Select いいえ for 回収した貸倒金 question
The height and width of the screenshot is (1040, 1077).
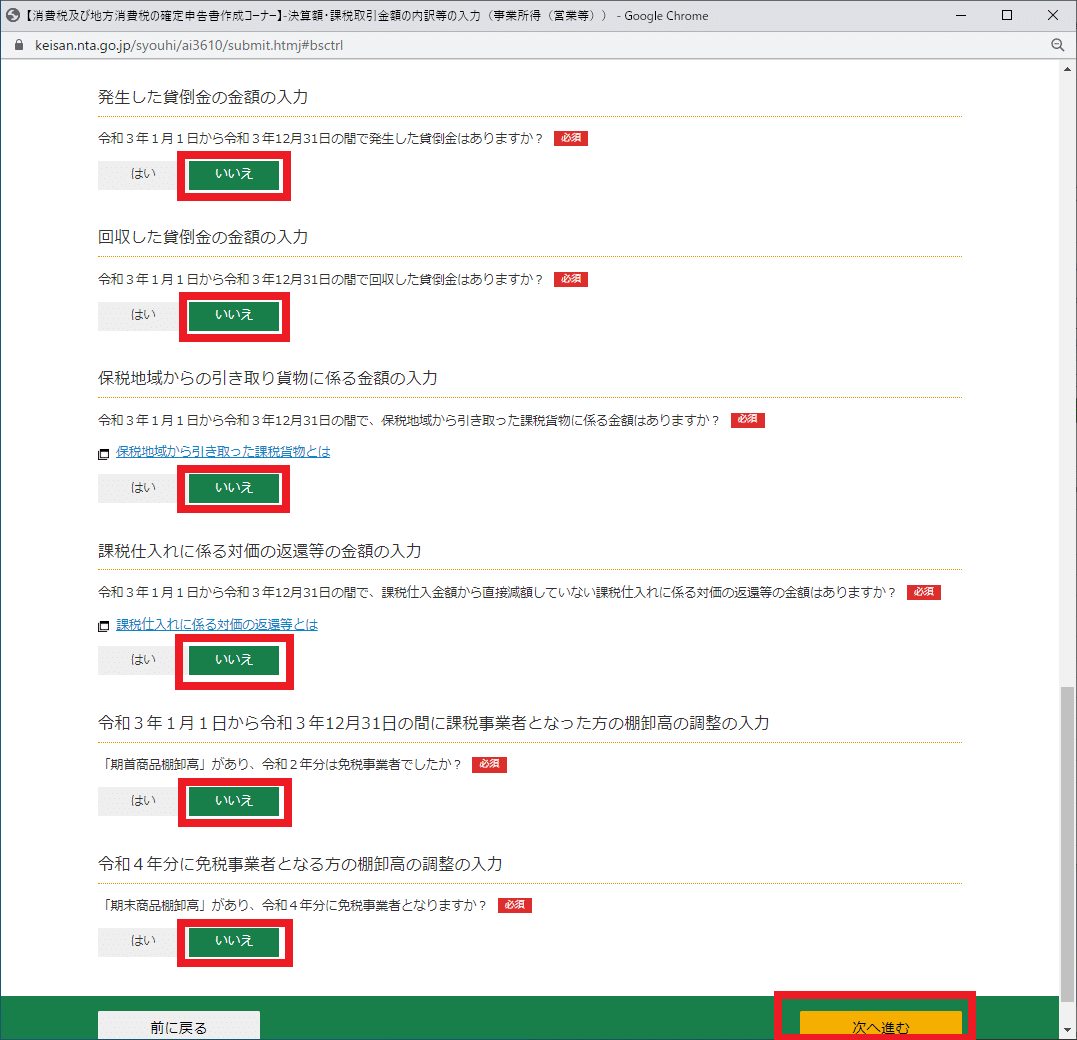234,315
